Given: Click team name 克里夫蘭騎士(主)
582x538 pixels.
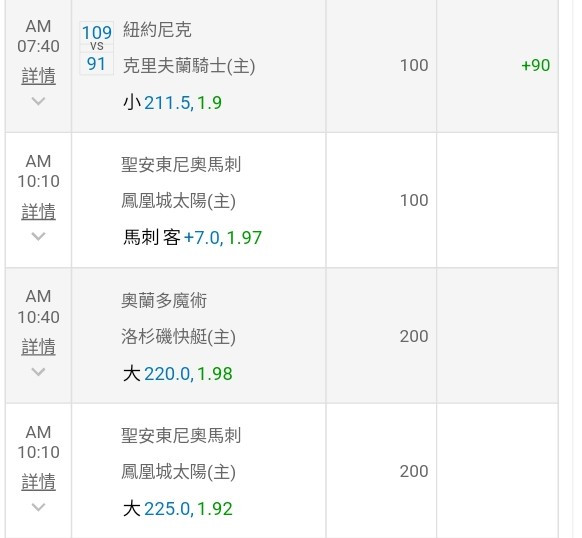Looking at the screenshot, I should pos(189,66).
